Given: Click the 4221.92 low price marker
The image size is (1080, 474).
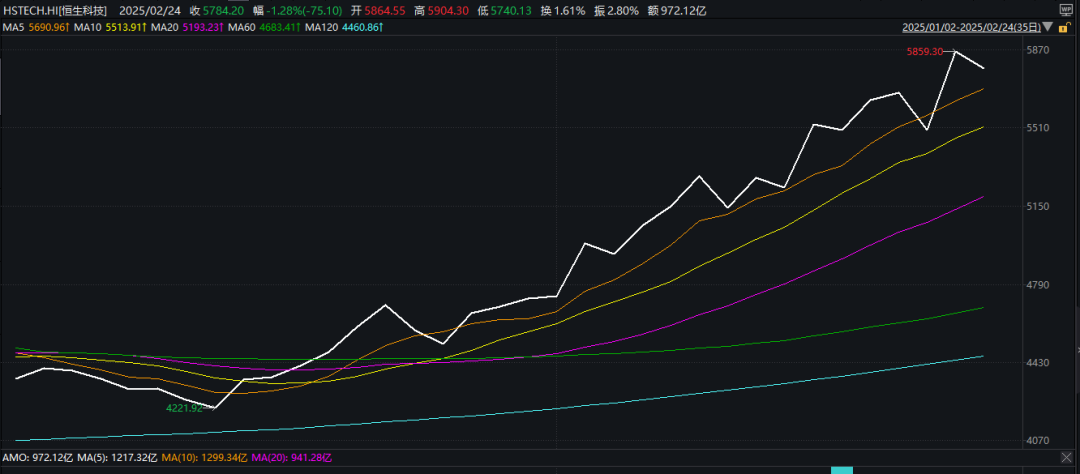Looking at the screenshot, I should click(x=184, y=408).
